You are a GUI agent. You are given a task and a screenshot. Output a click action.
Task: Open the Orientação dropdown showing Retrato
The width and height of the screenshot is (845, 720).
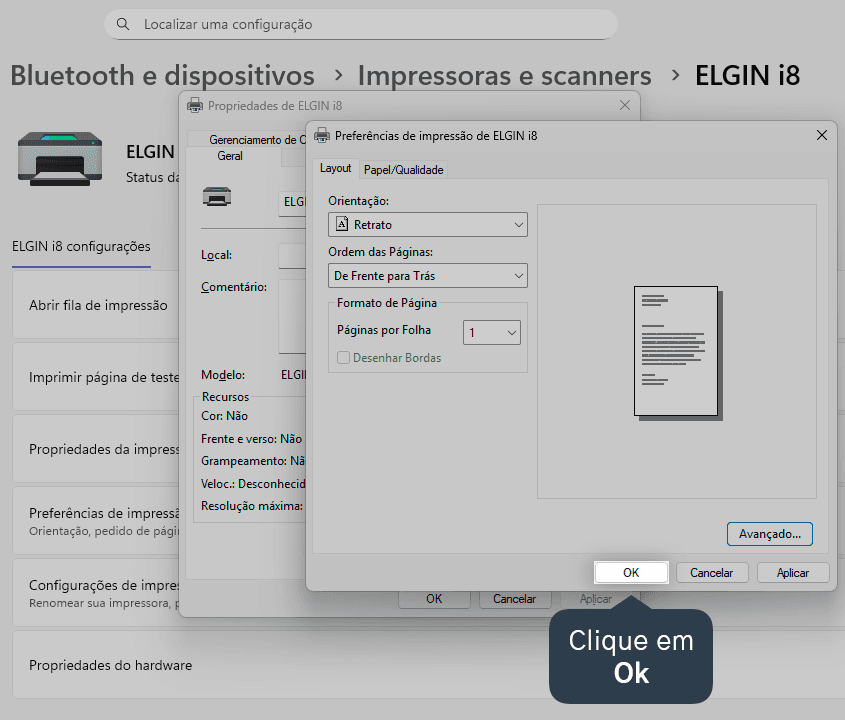pyautogui.click(x=428, y=225)
